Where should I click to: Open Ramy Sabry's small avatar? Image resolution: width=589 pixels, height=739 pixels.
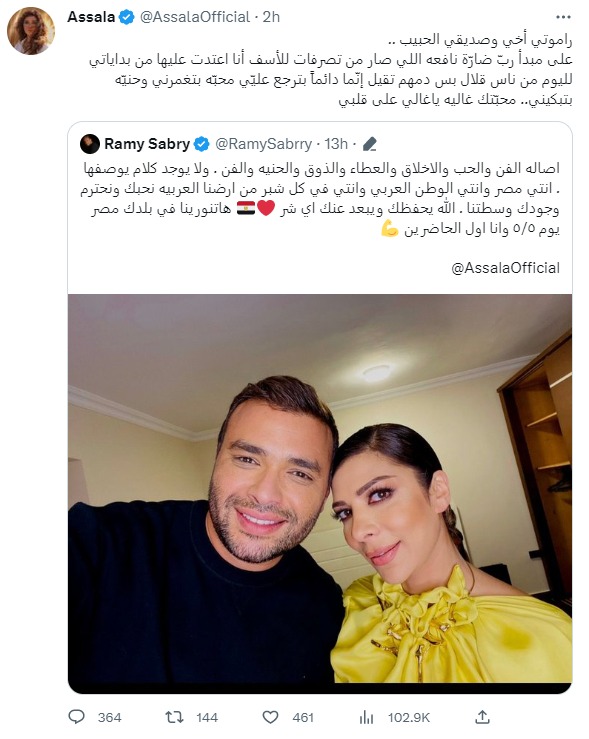pos(90,144)
